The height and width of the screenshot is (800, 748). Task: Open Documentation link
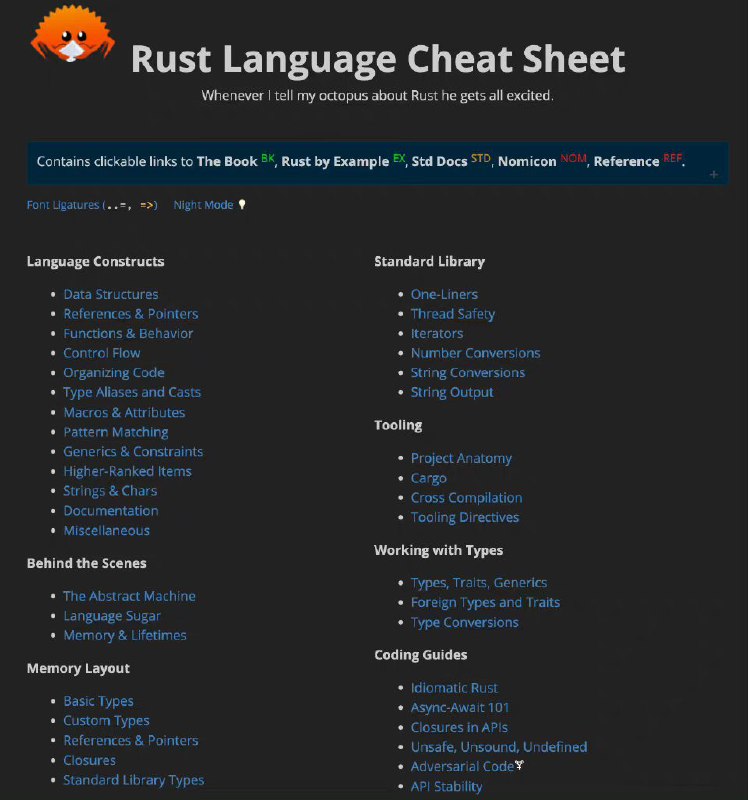pyautogui.click(x=111, y=511)
